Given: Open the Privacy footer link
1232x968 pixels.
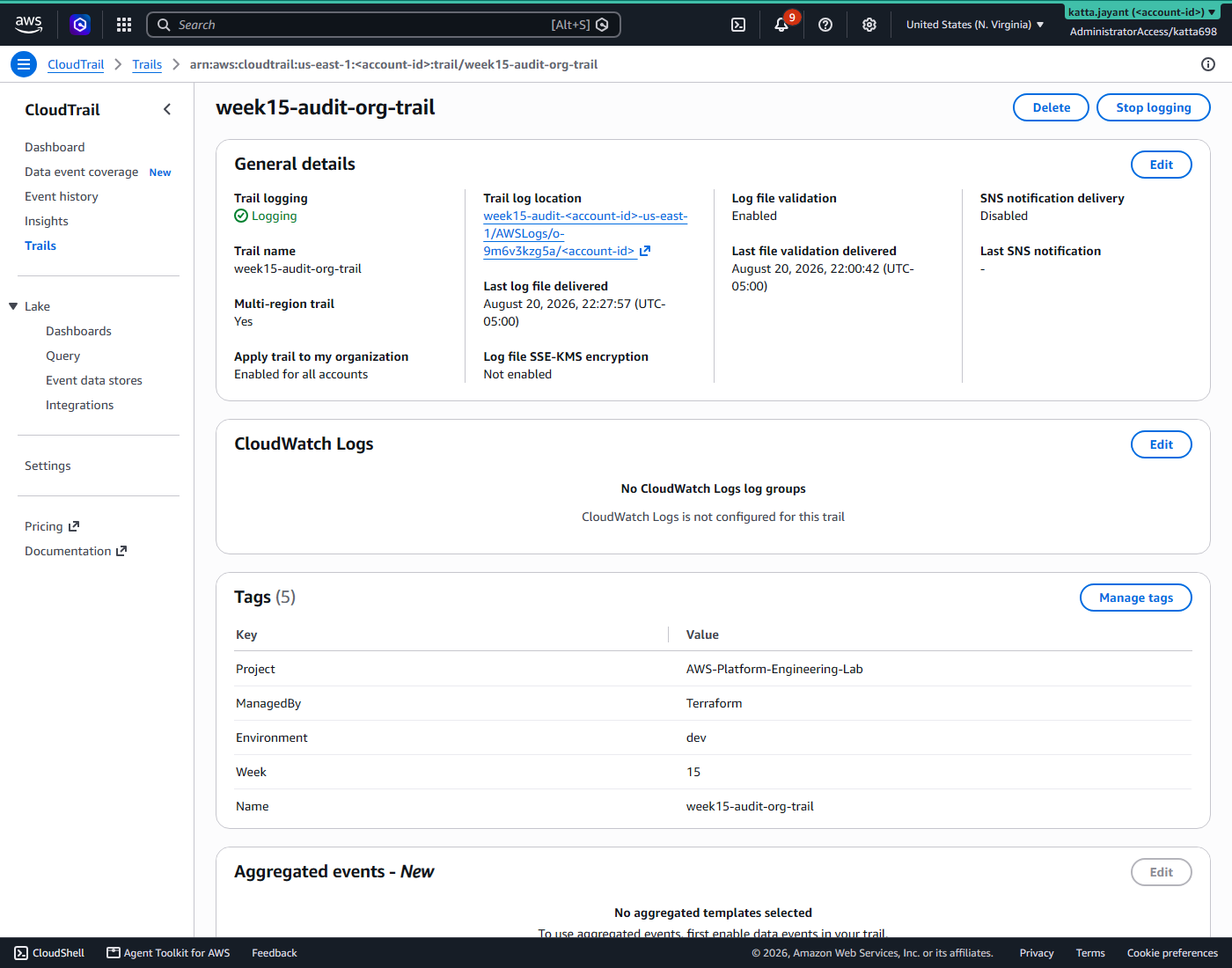Looking at the screenshot, I should tap(1037, 953).
